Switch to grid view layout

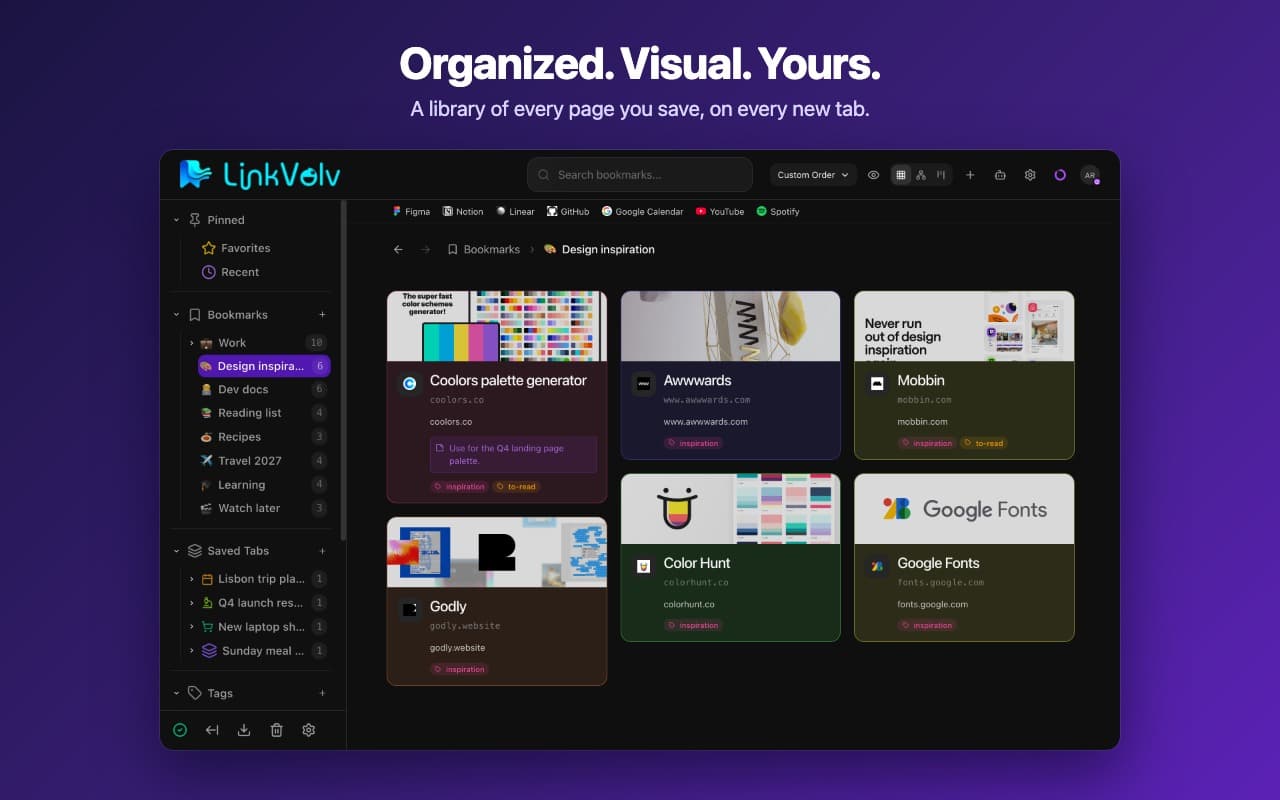[901, 175]
